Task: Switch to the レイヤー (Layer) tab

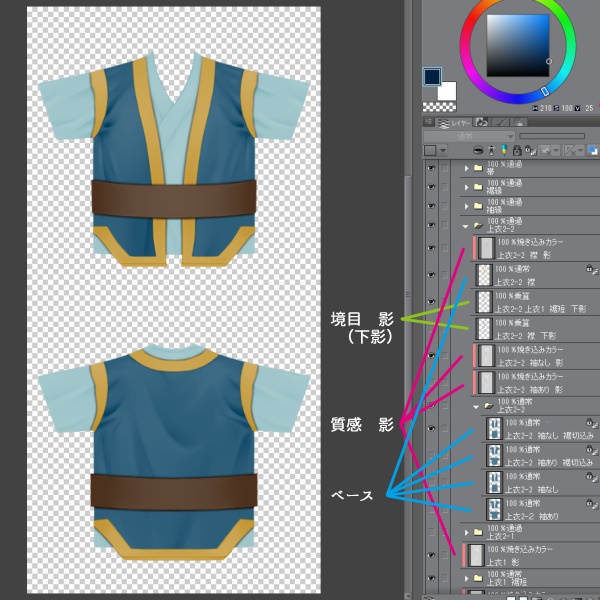Action: 454,123
